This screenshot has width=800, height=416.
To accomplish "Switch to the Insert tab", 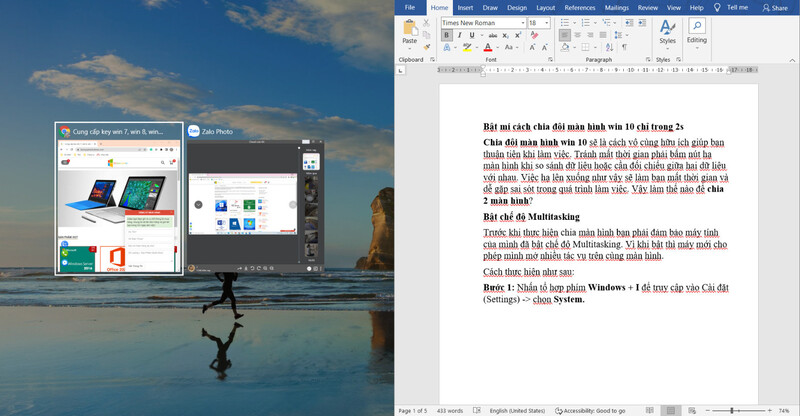I will tap(465, 8).
